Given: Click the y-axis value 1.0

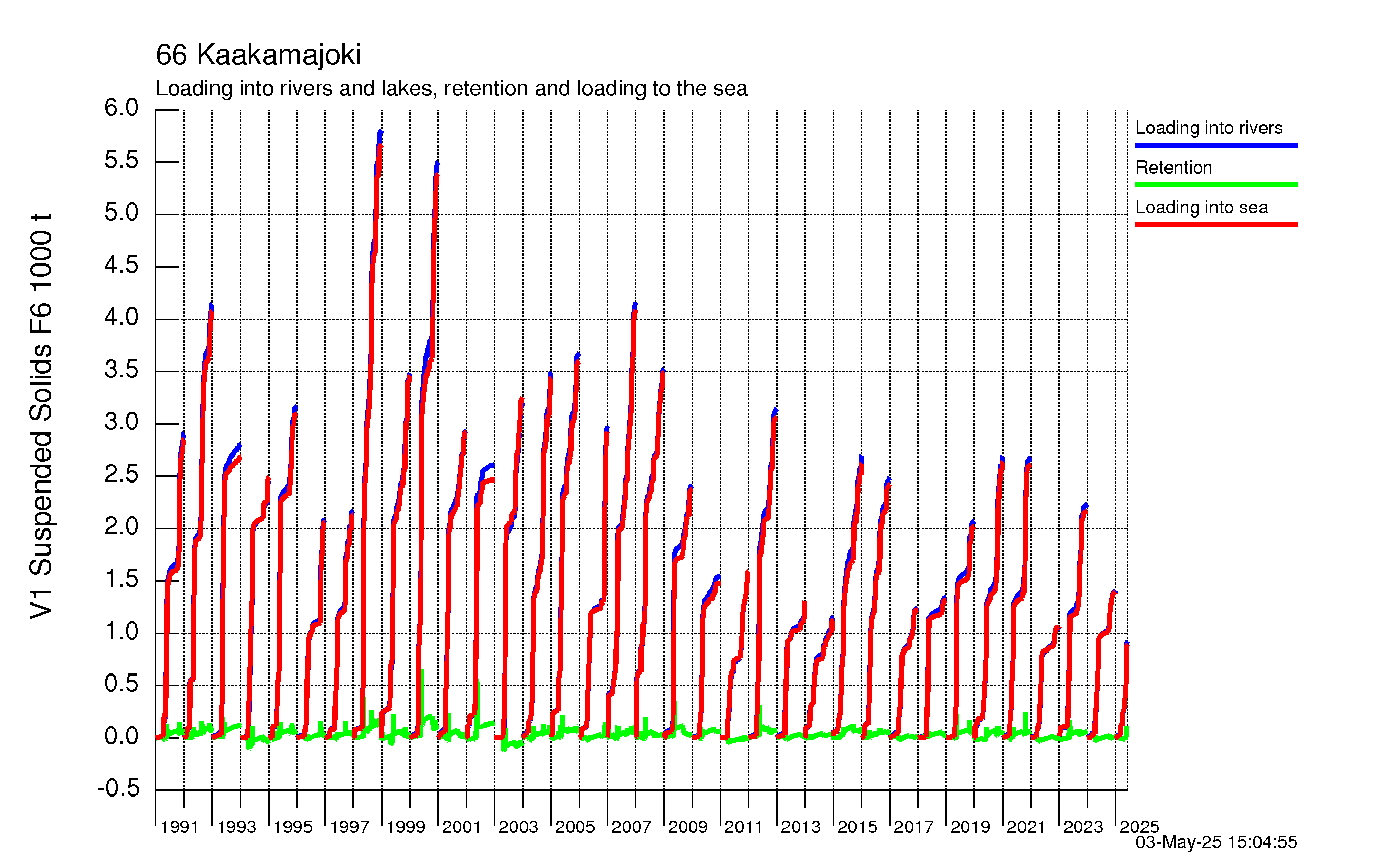Looking at the screenshot, I should point(122,632).
